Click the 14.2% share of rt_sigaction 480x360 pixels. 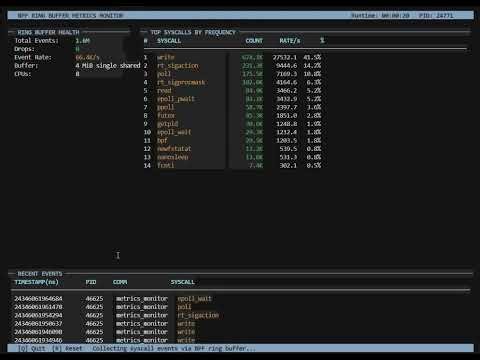click(x=312, y=66)
